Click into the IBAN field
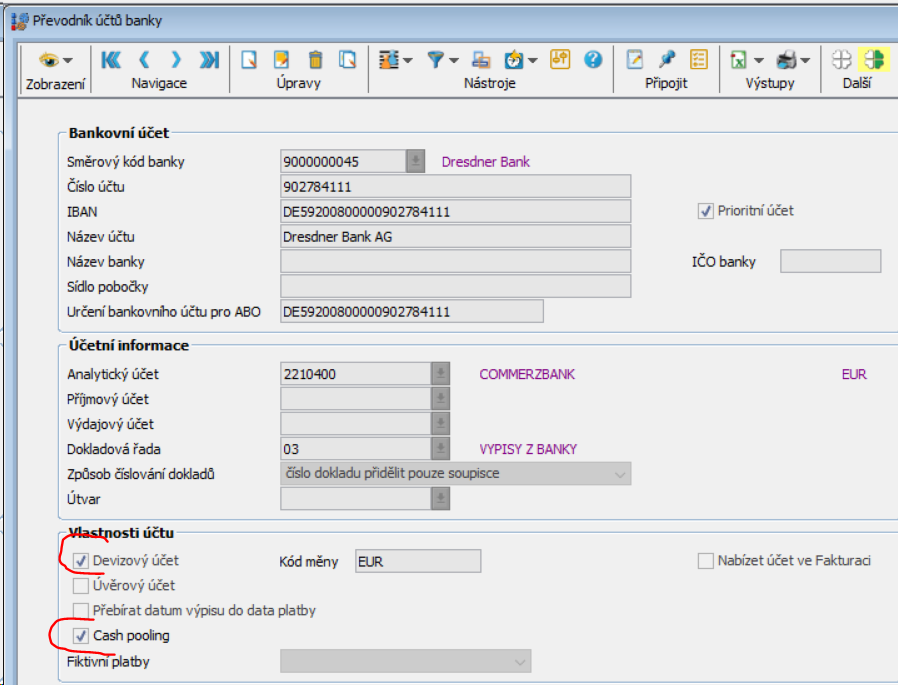The width and height of the screenshot is (898, 685). [456, 211]
